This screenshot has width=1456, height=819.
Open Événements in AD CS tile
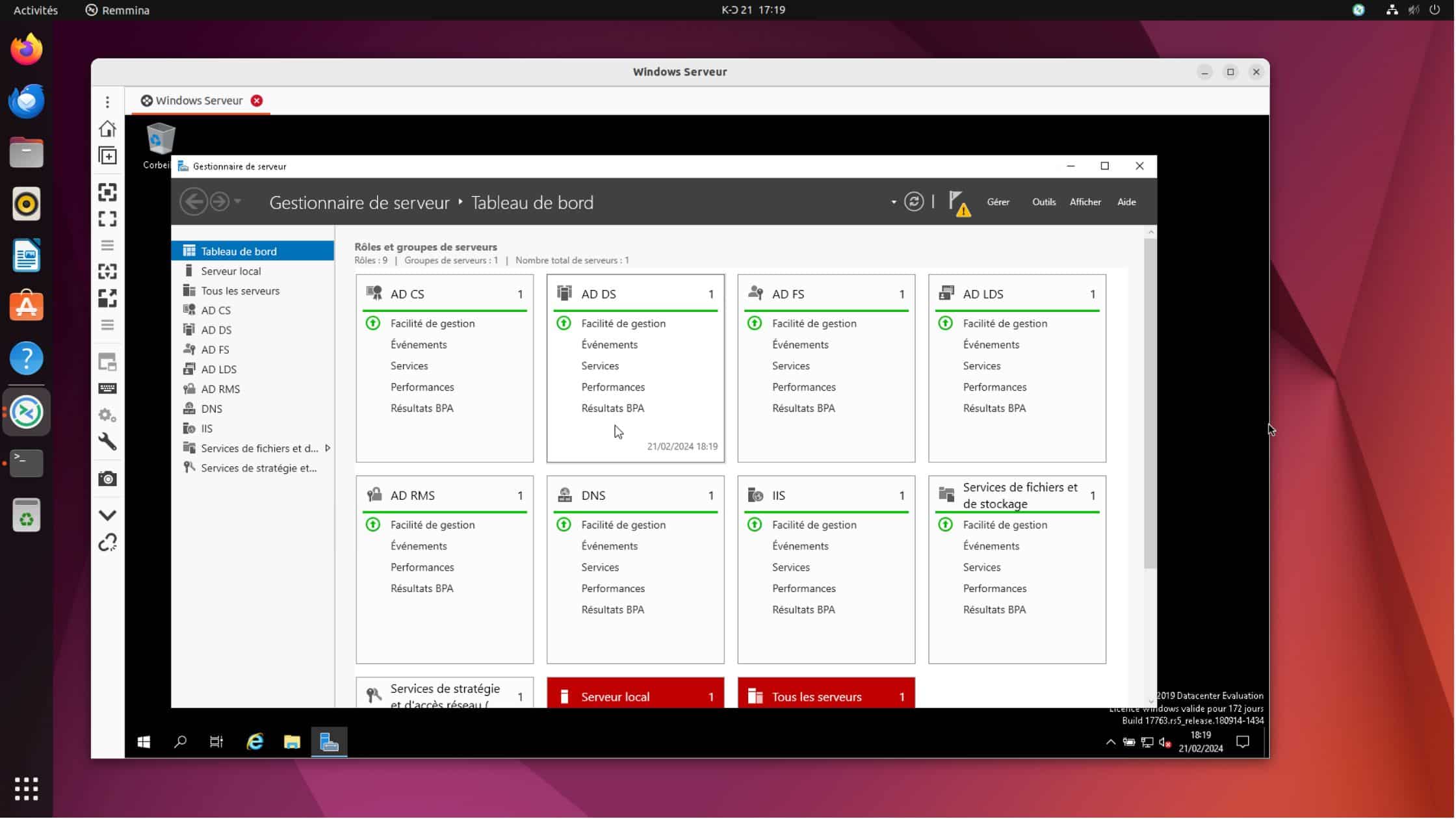coord(419,345)
